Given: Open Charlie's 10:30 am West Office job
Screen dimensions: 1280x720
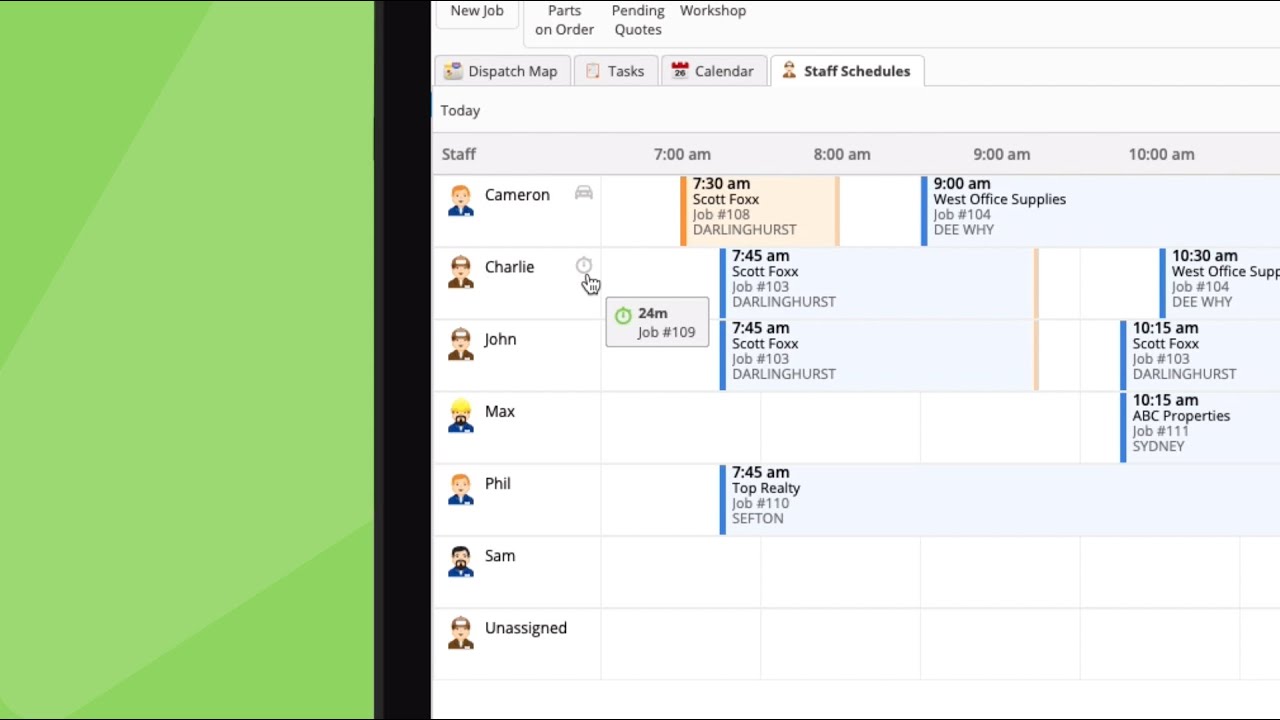Looking at the screenshot, I should tap(1220, 282).
